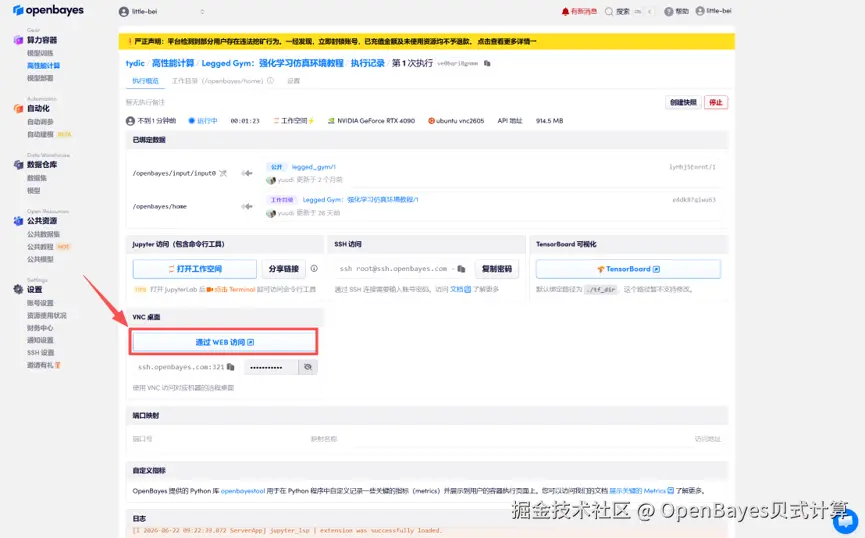Click info icon beside 工作目录 tab
The image size is (865, 538).
tap(270, 81)
